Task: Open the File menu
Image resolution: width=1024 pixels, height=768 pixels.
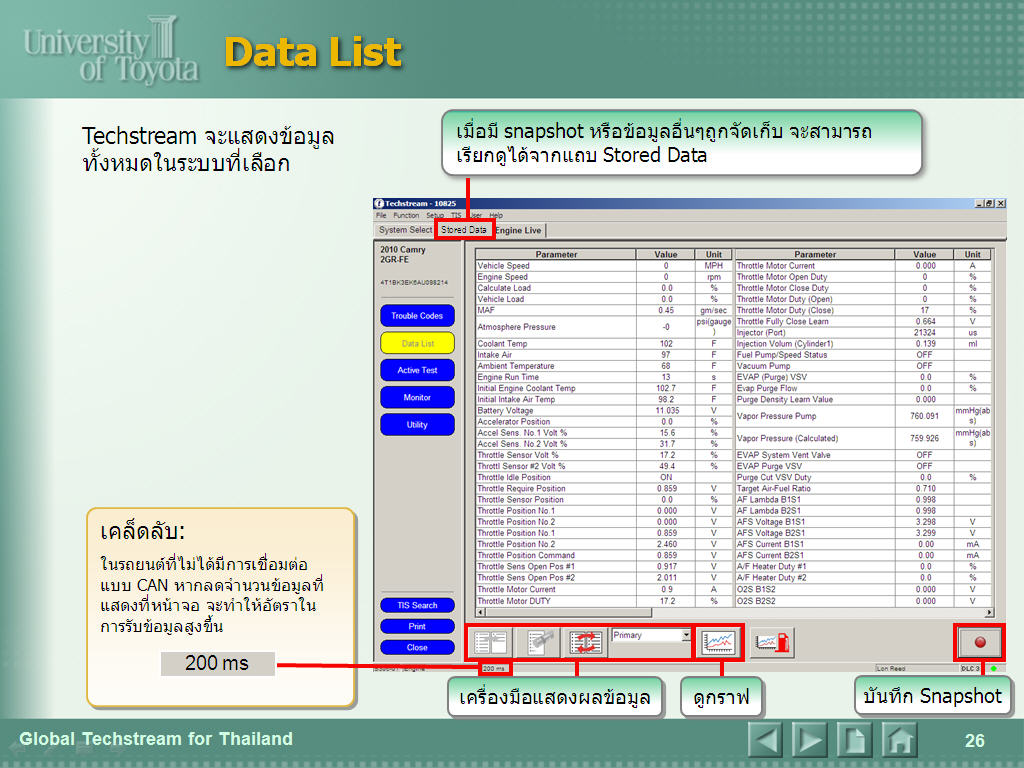Action: click(381, 215)
